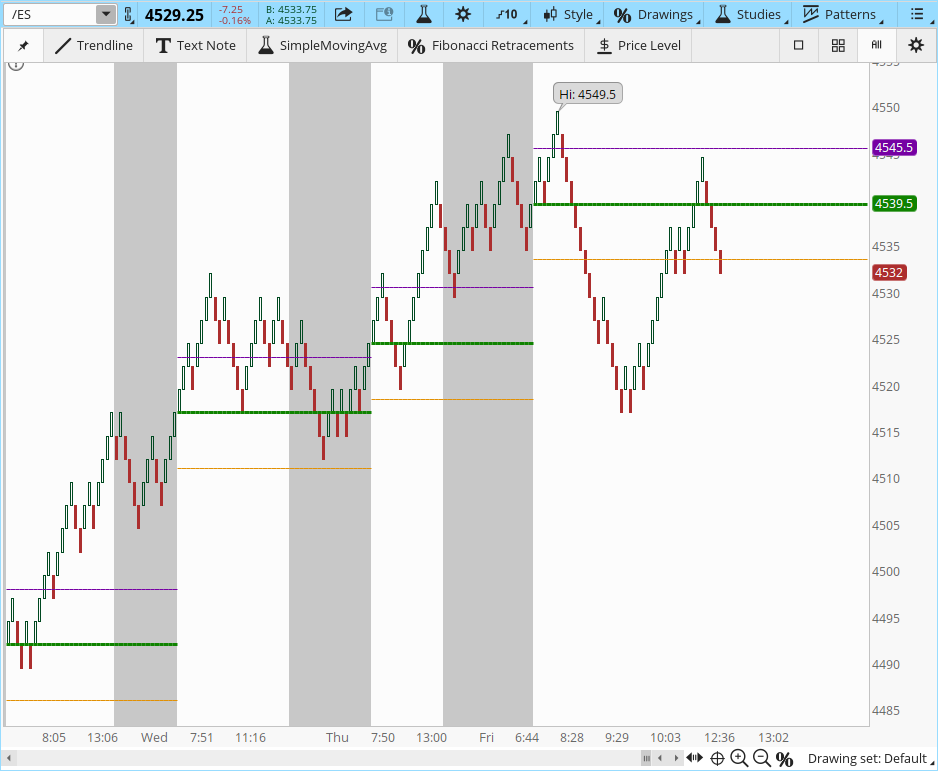This screenshot has width=938, height=771.
Task: Activate the pan crosshair target icon
Action: click(717, 758)
